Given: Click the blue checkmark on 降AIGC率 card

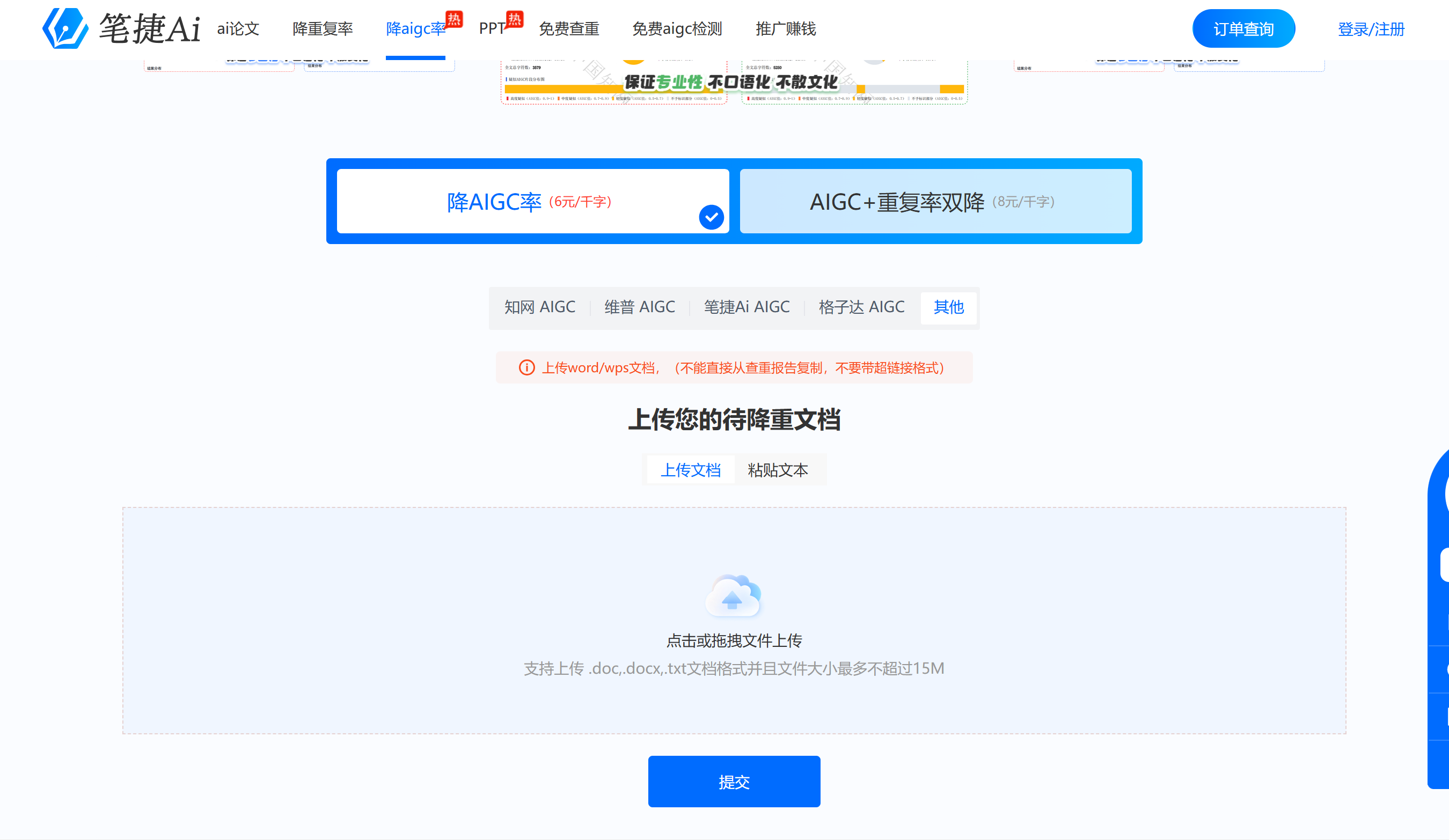Looking at the screenshot, I should pos(711,217).
